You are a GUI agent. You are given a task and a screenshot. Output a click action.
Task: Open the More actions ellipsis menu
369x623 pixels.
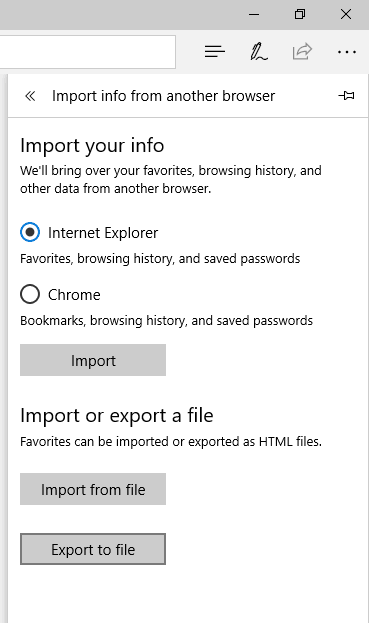tap(346, 52)
